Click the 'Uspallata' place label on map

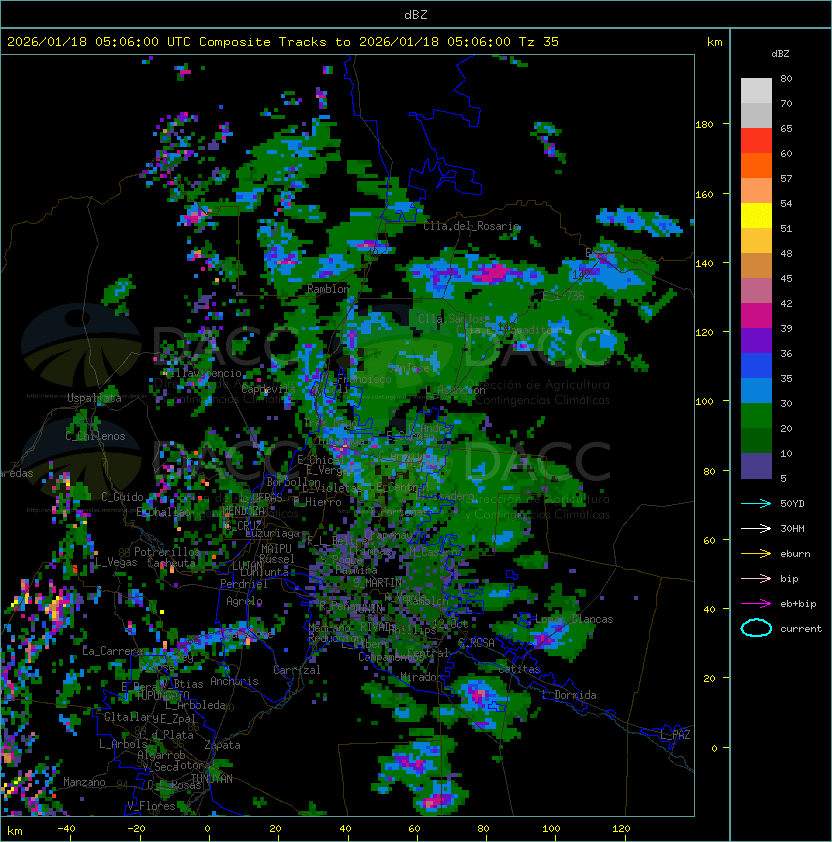(x=95, y=398)
